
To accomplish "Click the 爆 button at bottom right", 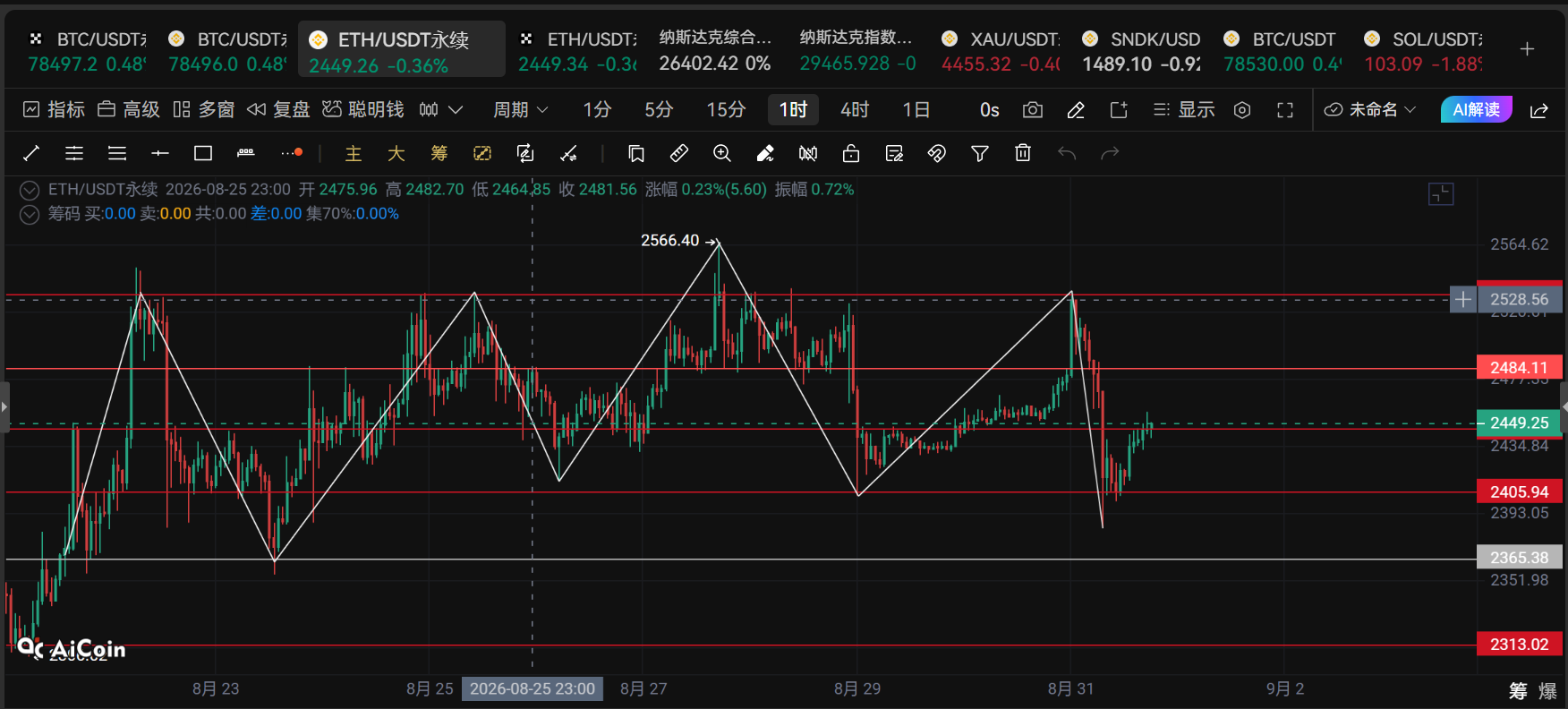I will (1547, 690).
